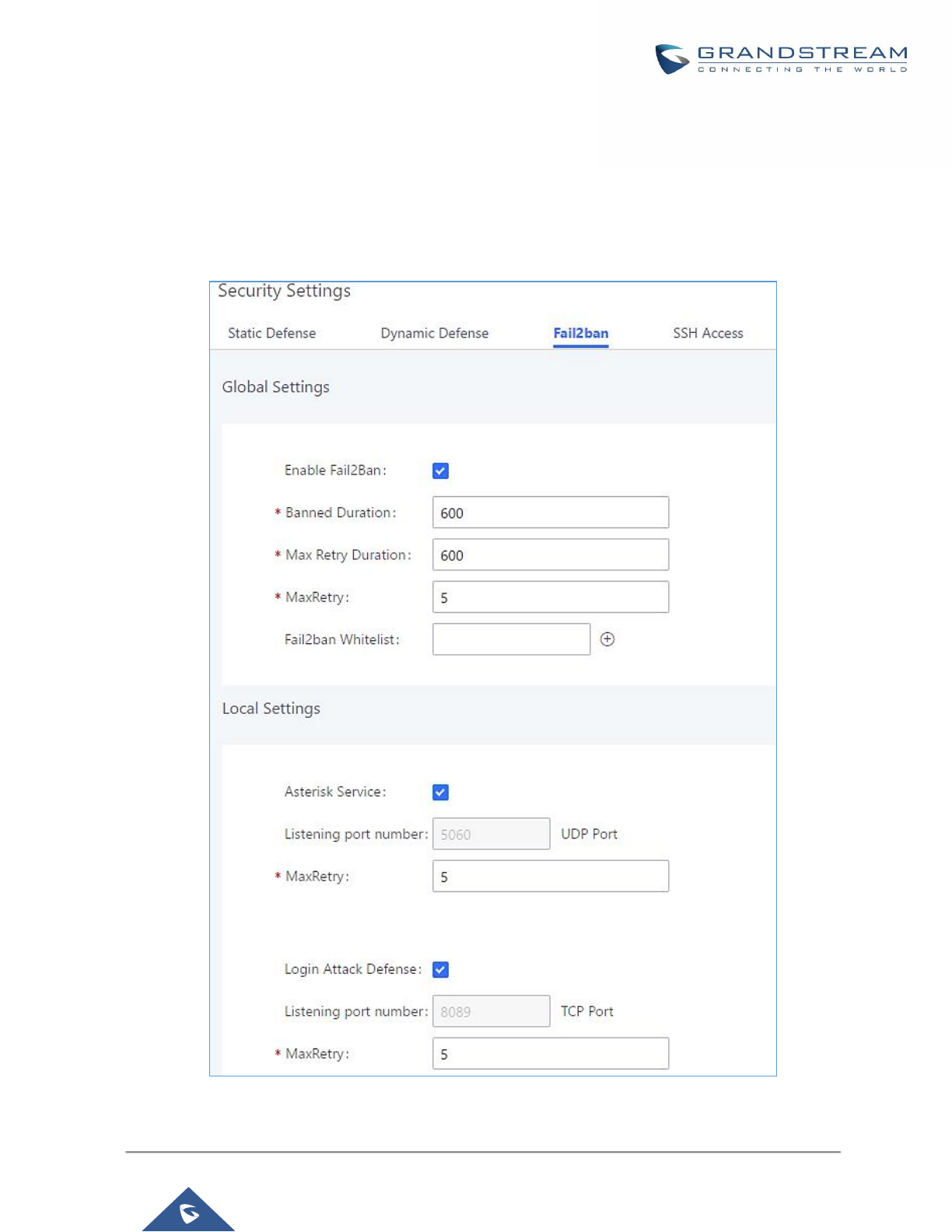Click the Enable Fail2Ban label

(x=335, y=471)
